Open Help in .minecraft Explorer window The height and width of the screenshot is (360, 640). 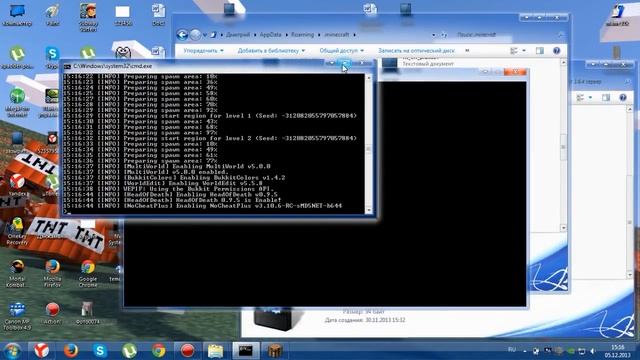(556, 51)
